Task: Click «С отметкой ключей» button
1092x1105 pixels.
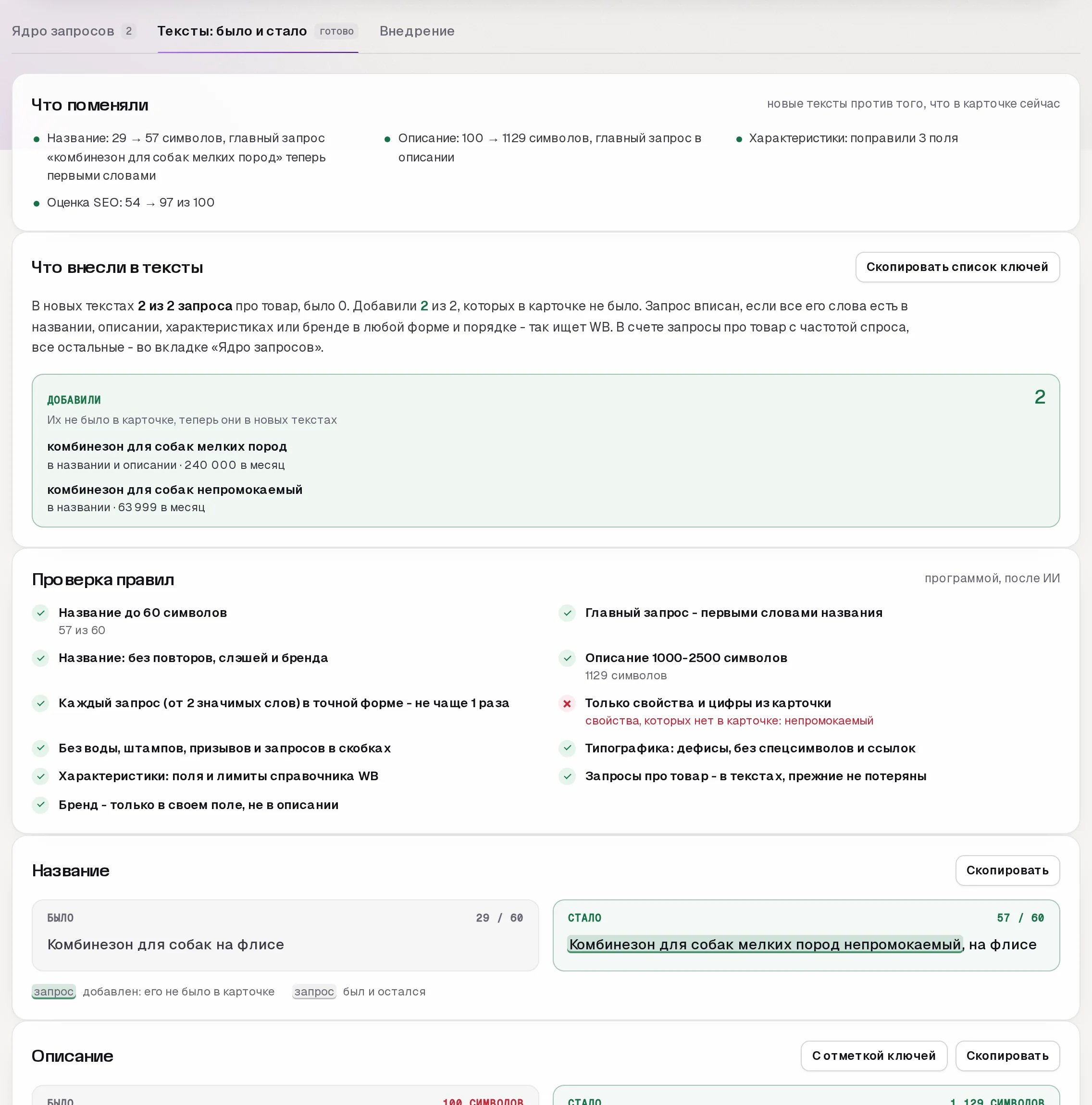Action: coord(873,1056)
